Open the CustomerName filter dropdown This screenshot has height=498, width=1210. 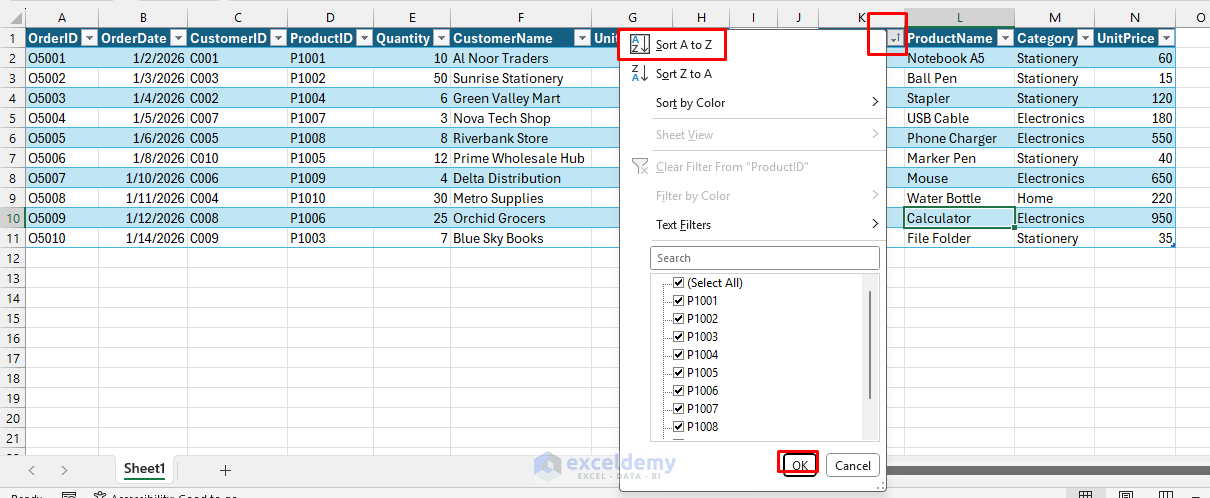click(x=581, y=38)
